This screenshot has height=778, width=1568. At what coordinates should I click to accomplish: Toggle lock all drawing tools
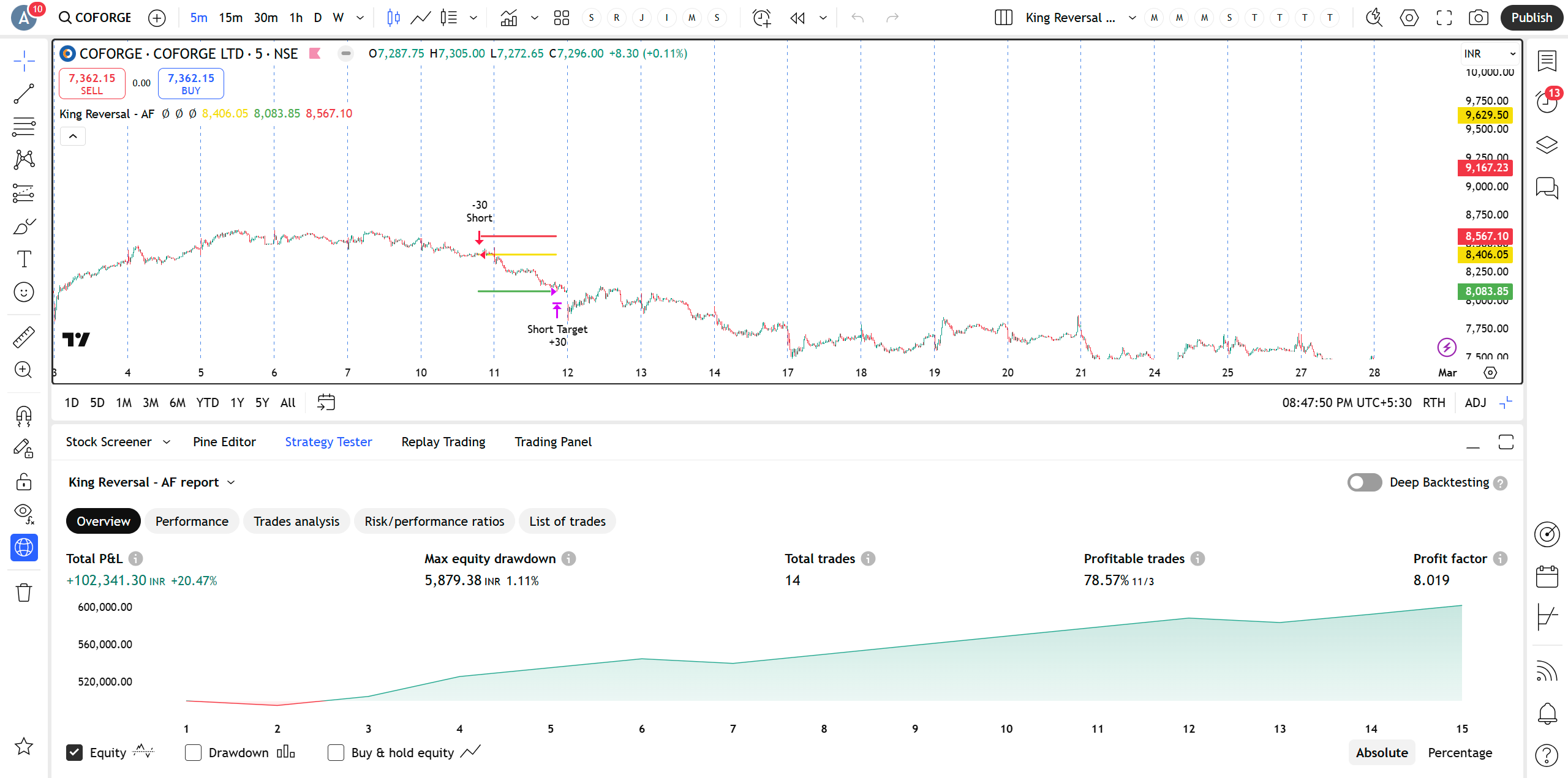24,482
